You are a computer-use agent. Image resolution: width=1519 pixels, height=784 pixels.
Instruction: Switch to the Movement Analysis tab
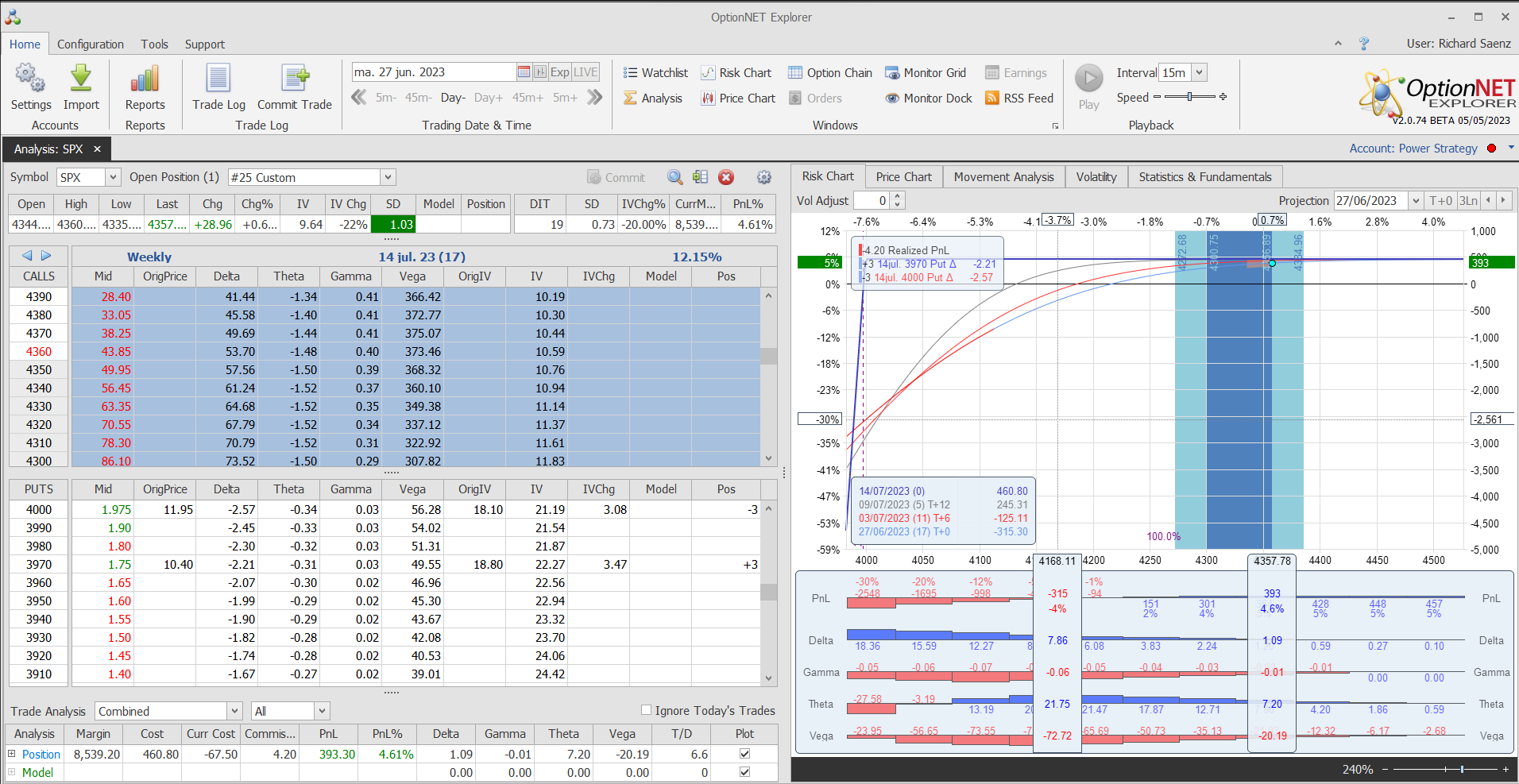pyautogui.click(x=1003, y=177)
